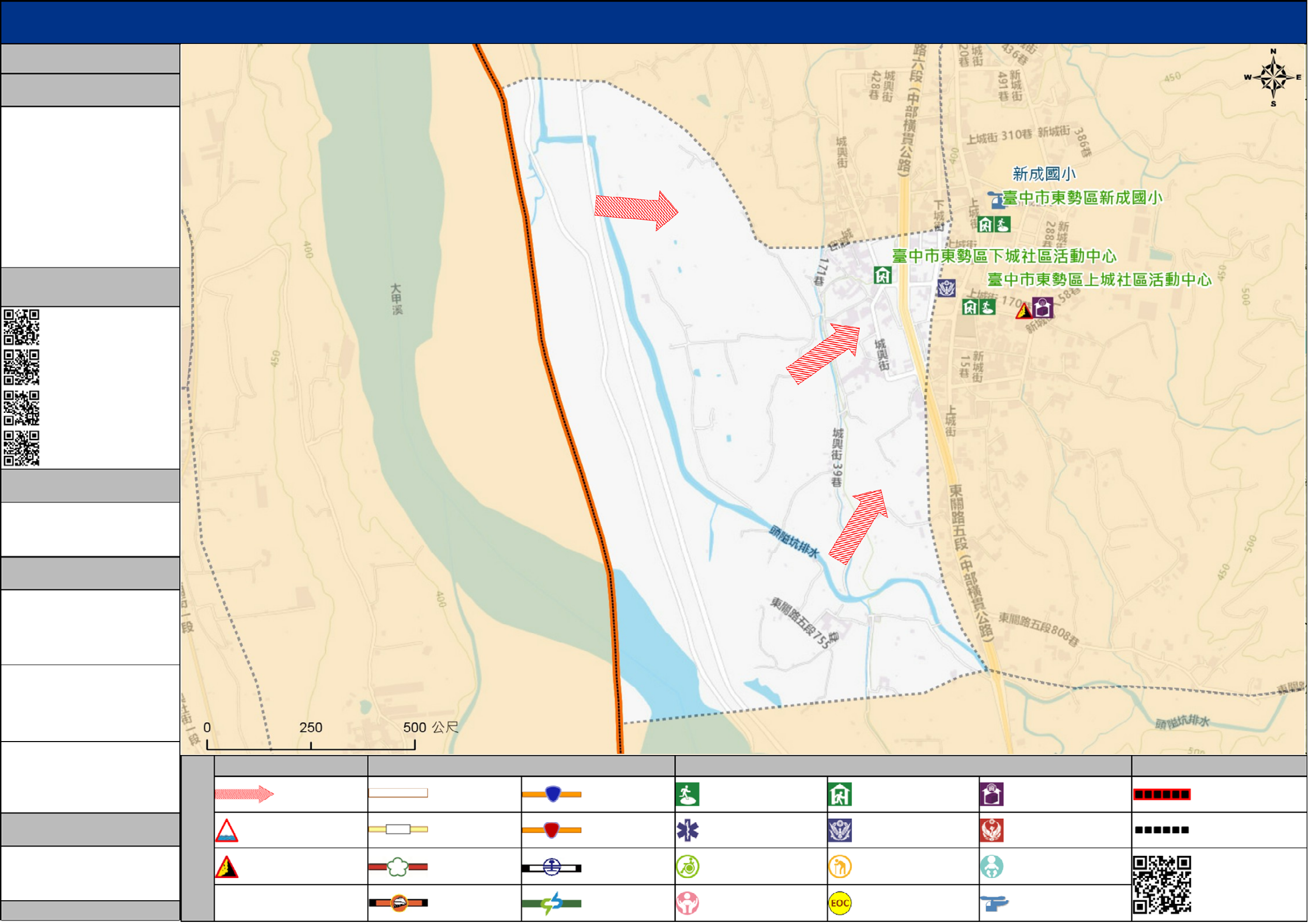The image size is (1310, 924).
Task: Click the 東關路五段808巷 label
Action: pos(1040,629)
